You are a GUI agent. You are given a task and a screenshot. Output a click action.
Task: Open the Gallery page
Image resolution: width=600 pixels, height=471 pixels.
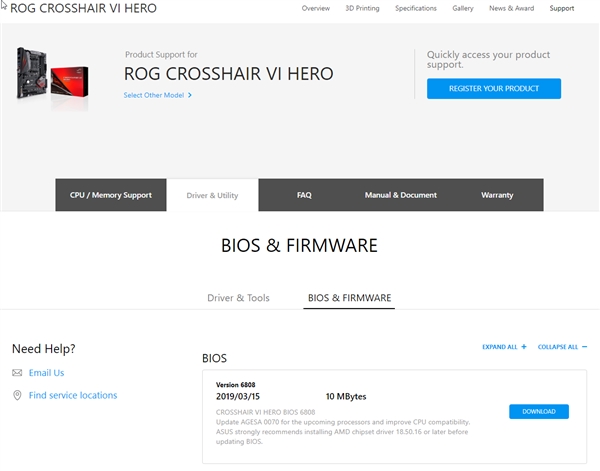[462, 8]
